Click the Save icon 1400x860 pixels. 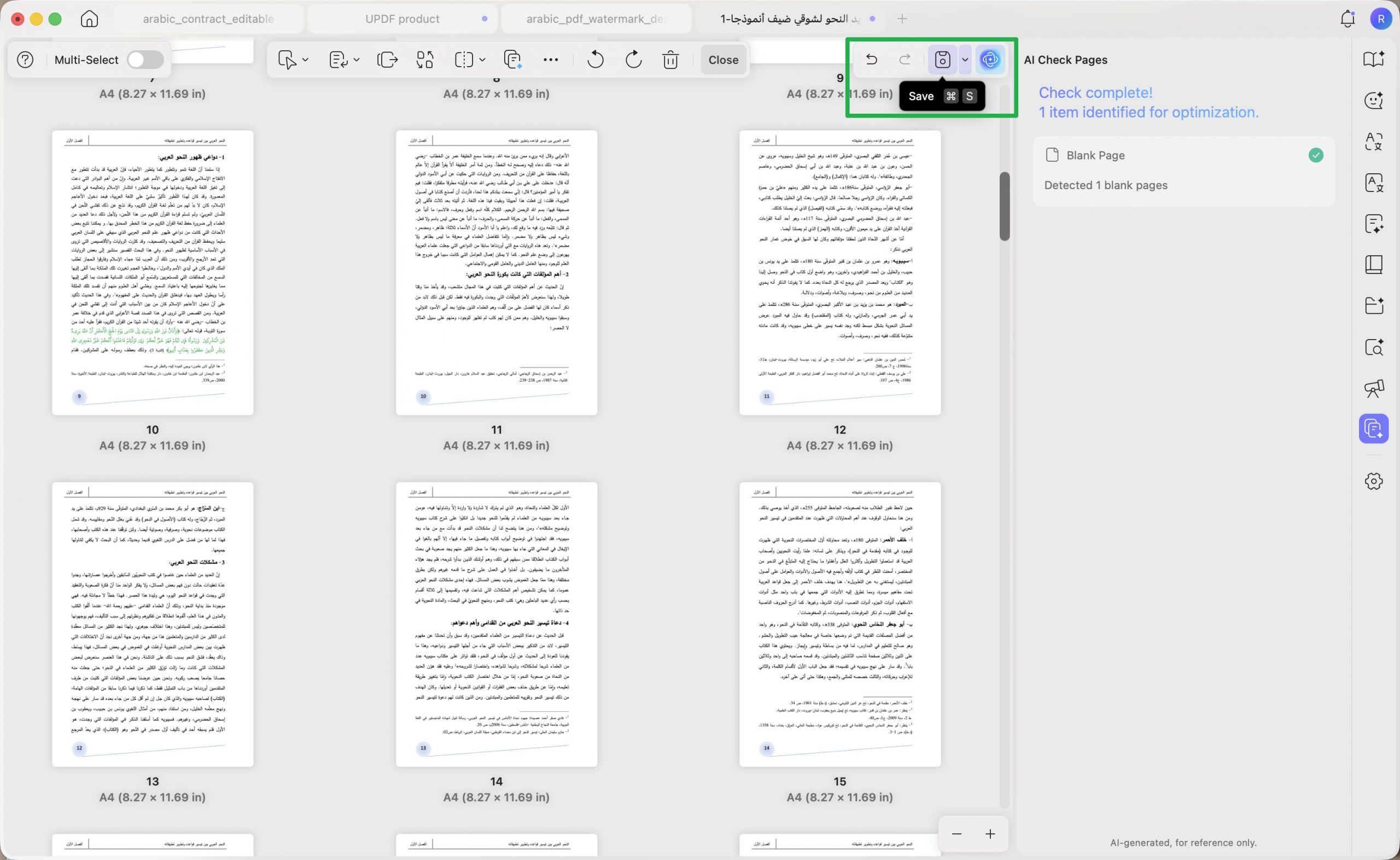(x=943, y=60)
